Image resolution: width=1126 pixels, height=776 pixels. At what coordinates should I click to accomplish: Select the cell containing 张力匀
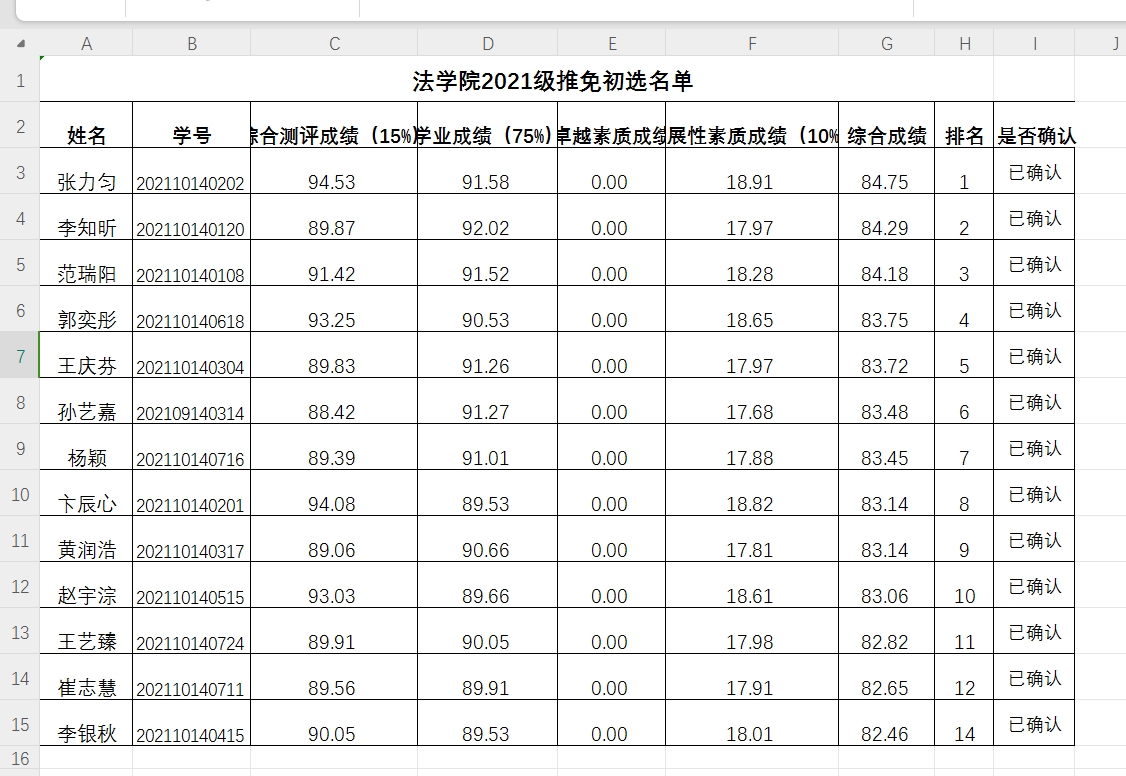point(86,182)
